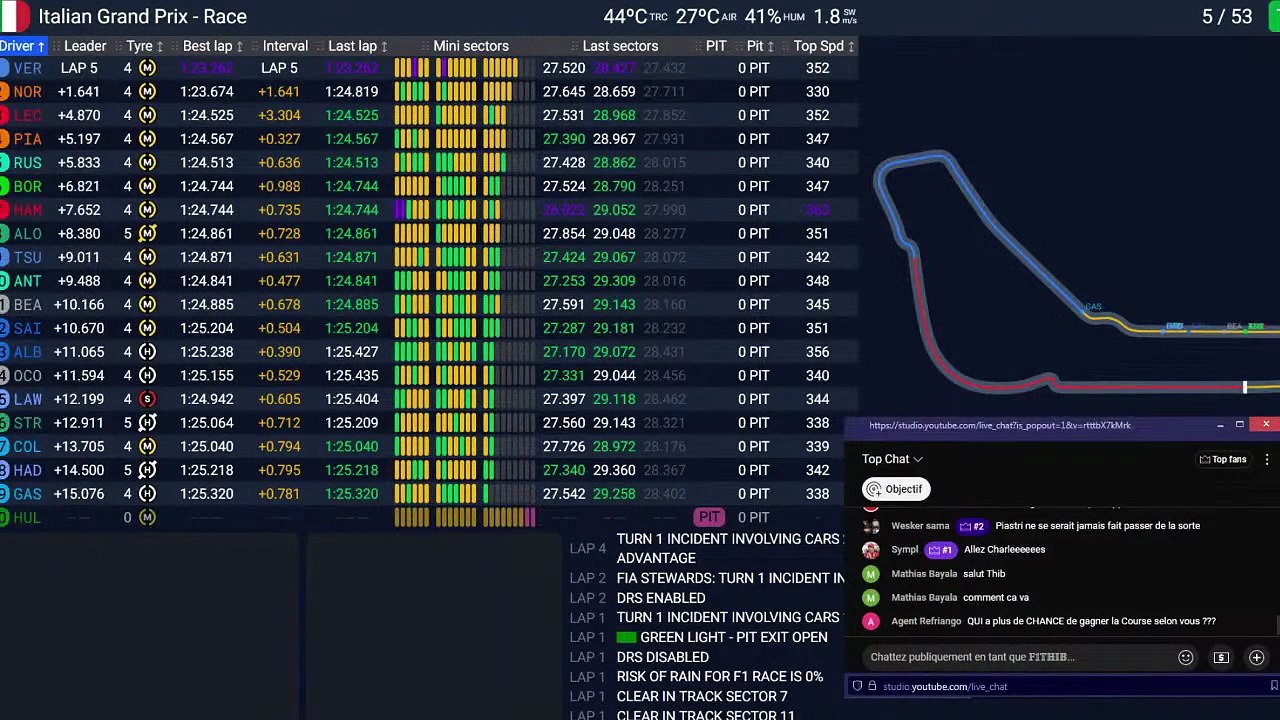Click the DRS ENABLED race message
The height and width of the screenshot is (720, 1280).
tap(661, 598)
